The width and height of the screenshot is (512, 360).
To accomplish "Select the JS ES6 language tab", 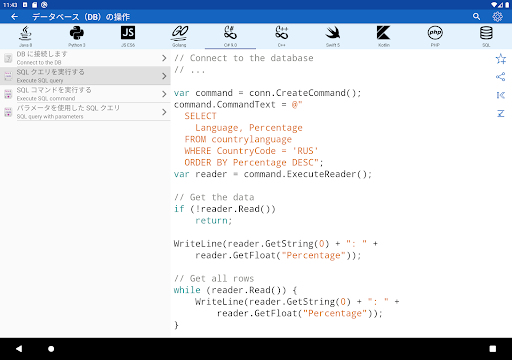I will tap(128, 36).
